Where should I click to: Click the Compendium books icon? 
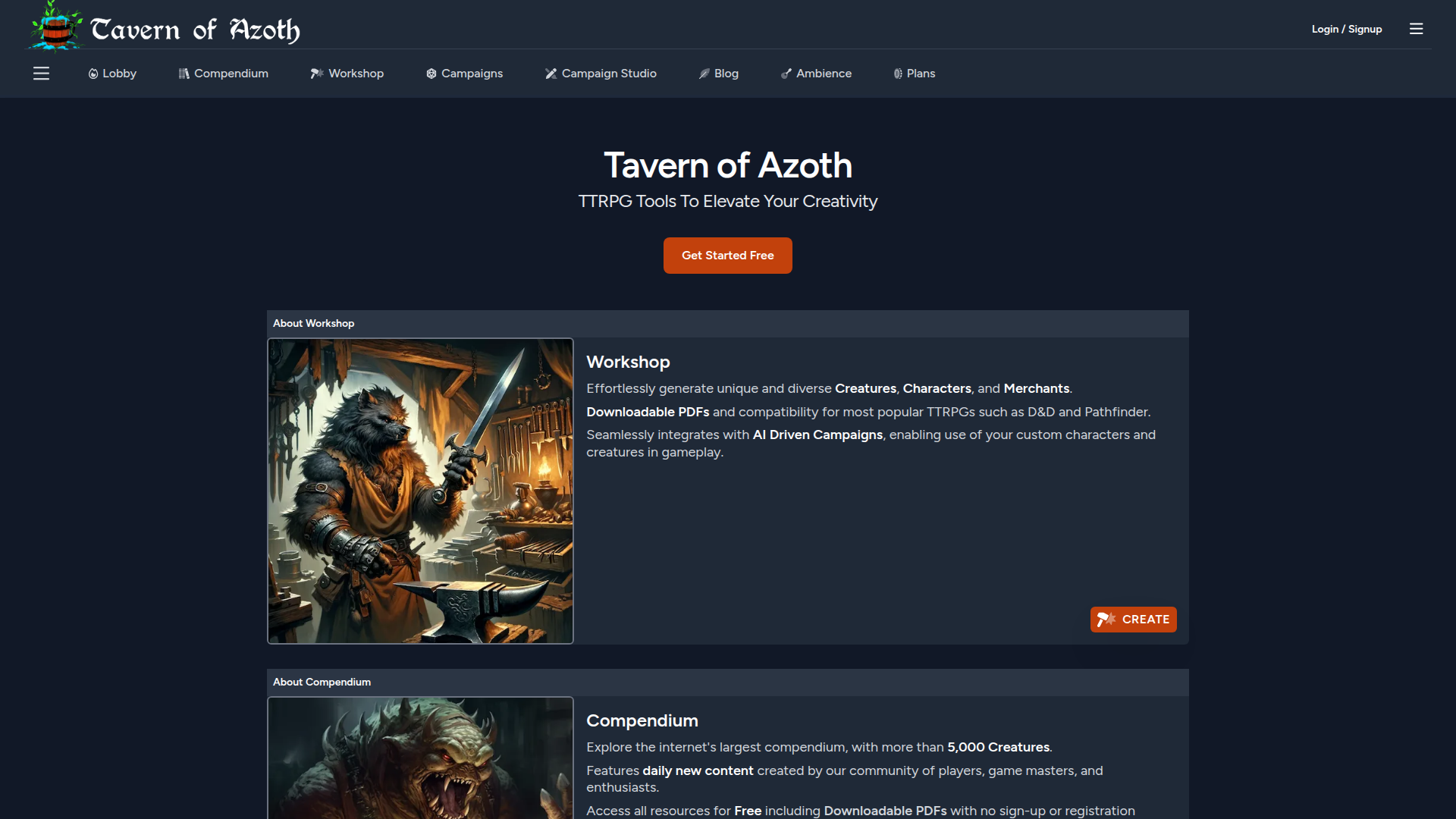click(184, 74)
